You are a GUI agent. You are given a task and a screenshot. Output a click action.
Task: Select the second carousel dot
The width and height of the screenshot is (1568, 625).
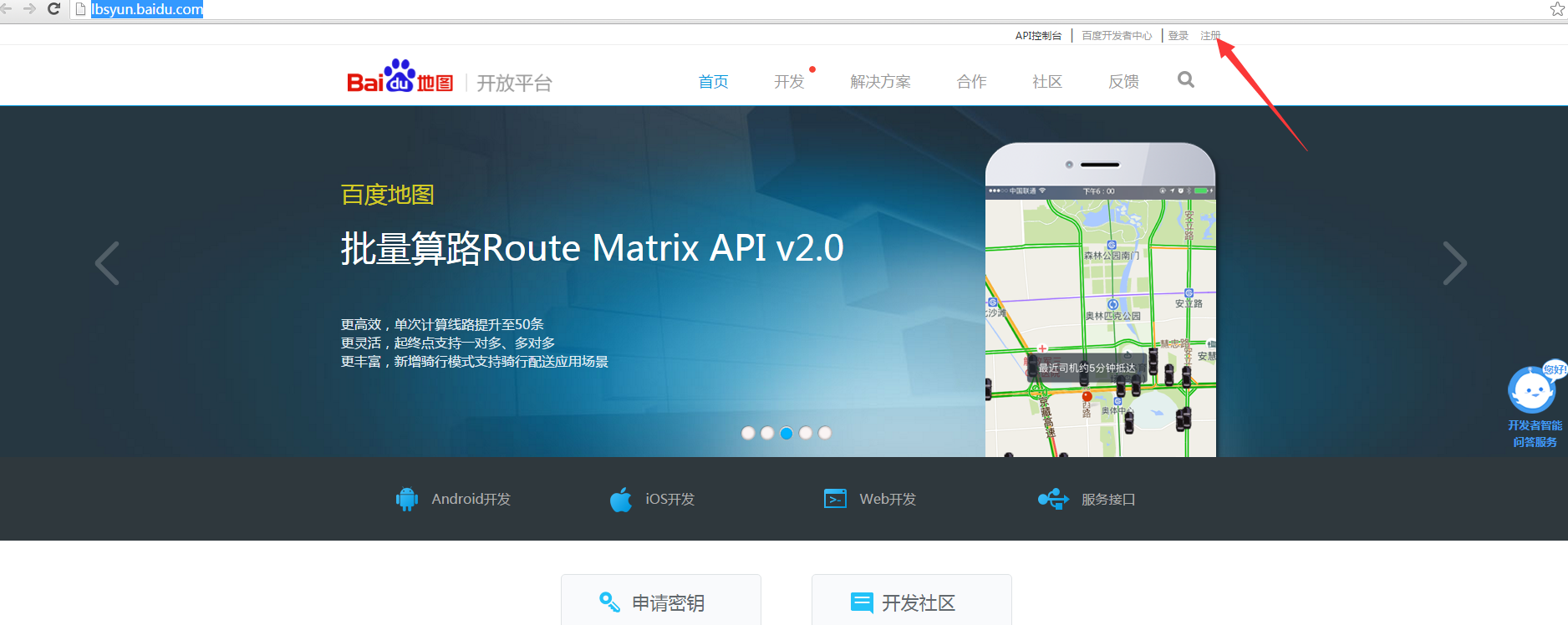click(767, 433)
